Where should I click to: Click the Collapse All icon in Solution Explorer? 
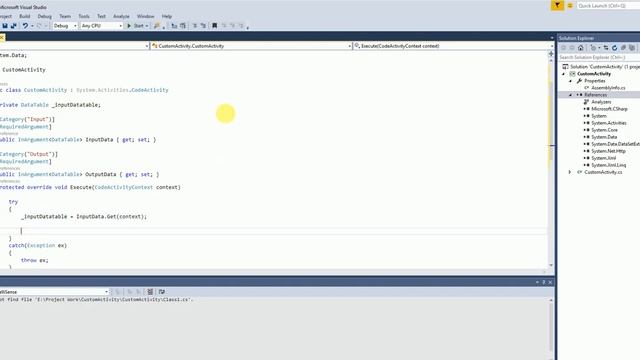[x=623, y=48]
